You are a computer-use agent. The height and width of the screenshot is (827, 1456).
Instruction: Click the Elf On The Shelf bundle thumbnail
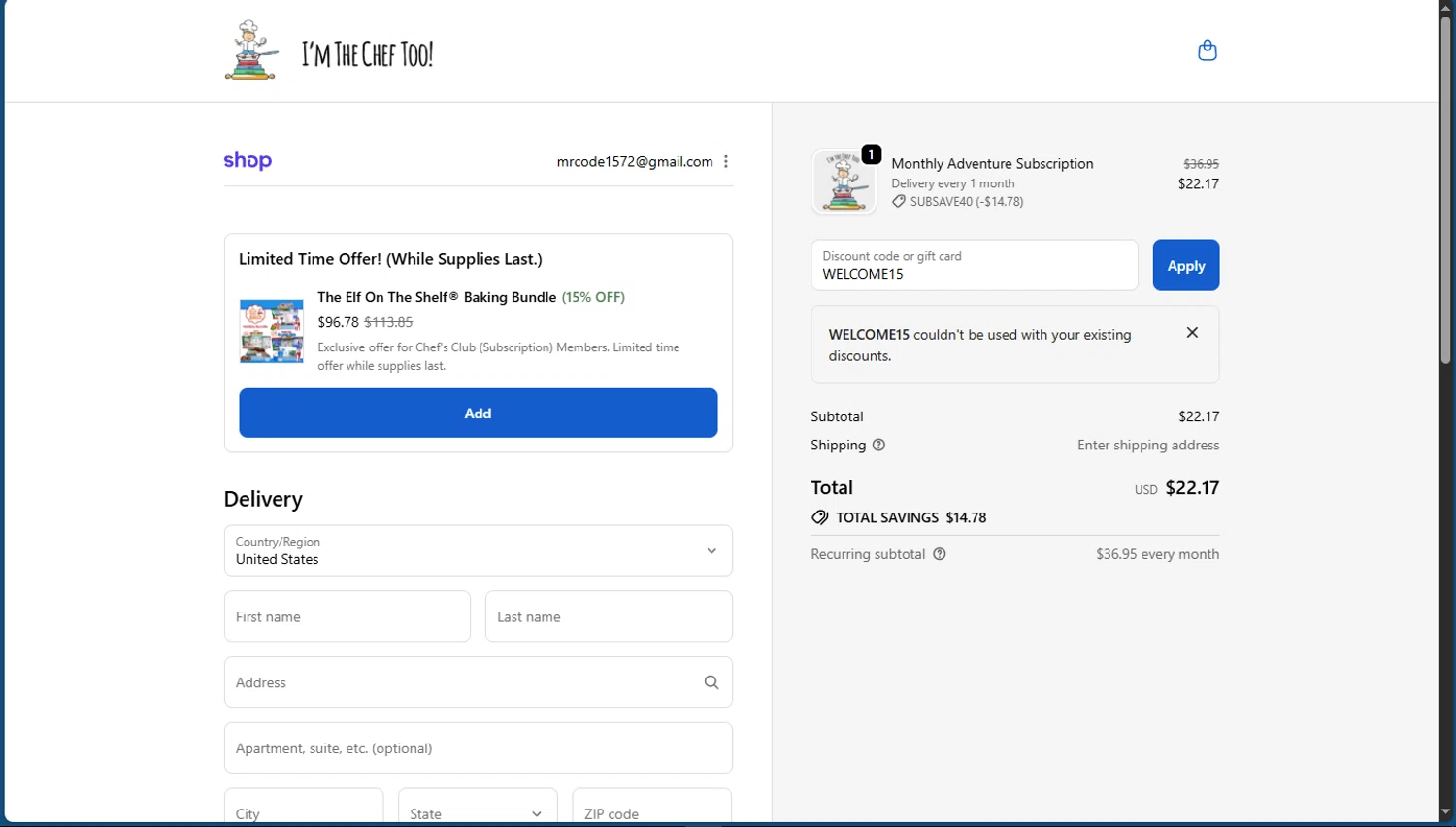tap(272, 332)
